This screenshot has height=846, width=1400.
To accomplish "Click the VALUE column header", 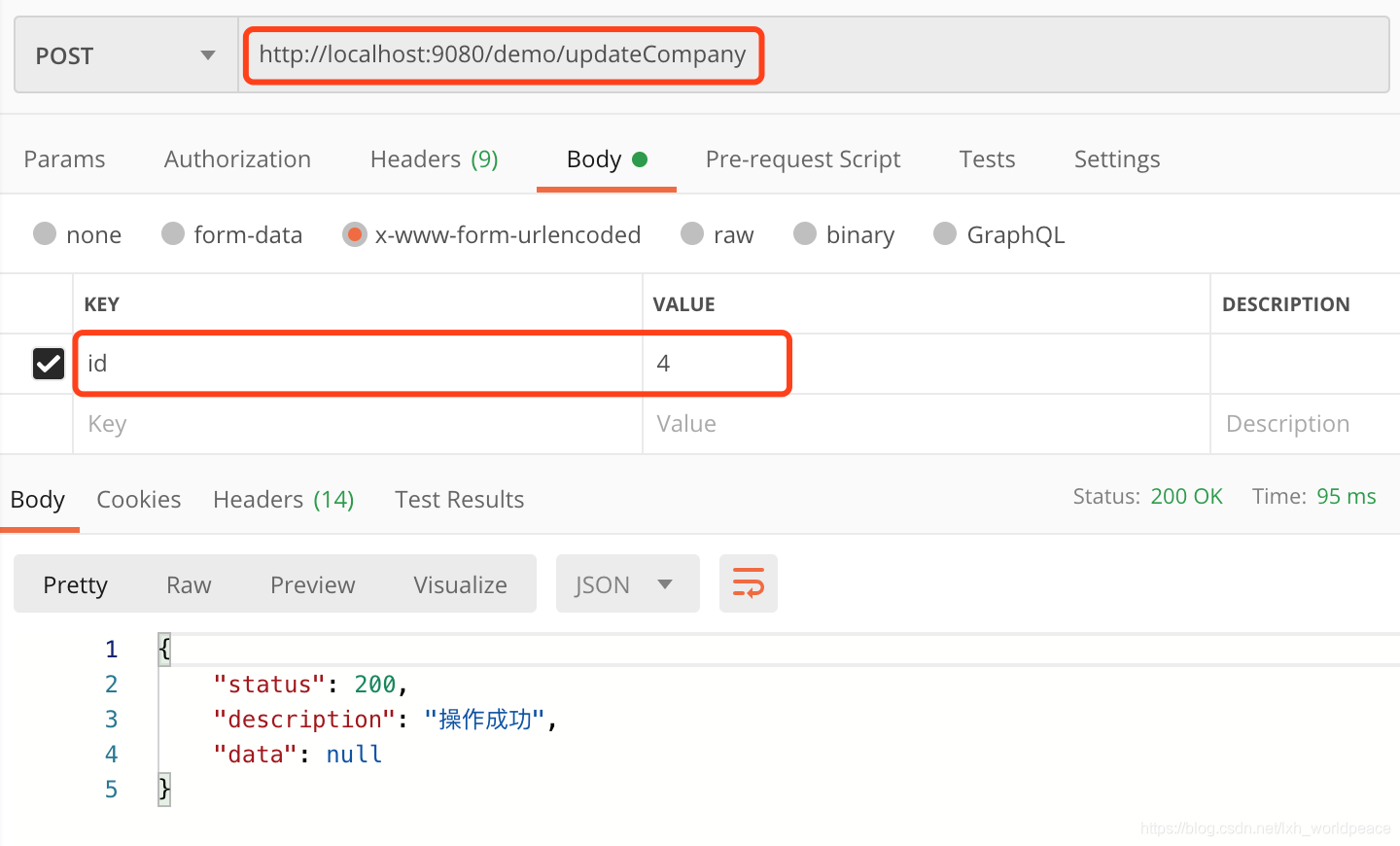I will pyautogui.click(x=683, y=304).
